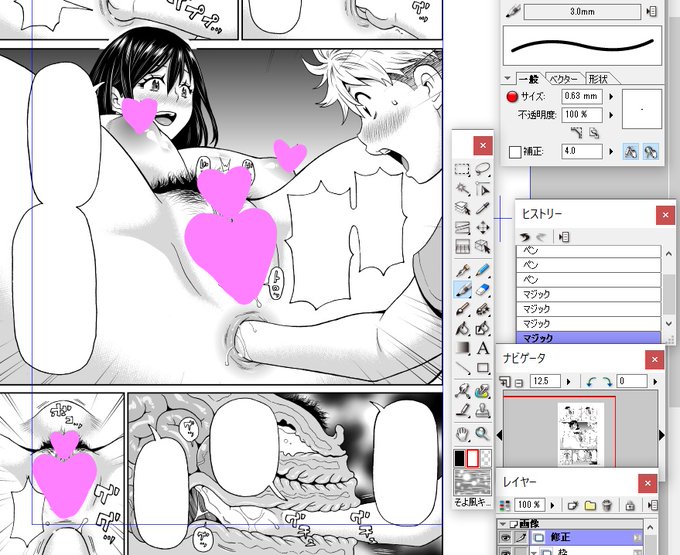Toggle the left pen-pressure button next to 補正
Viewport: 680px width, 555px height.
pos(631,152)
